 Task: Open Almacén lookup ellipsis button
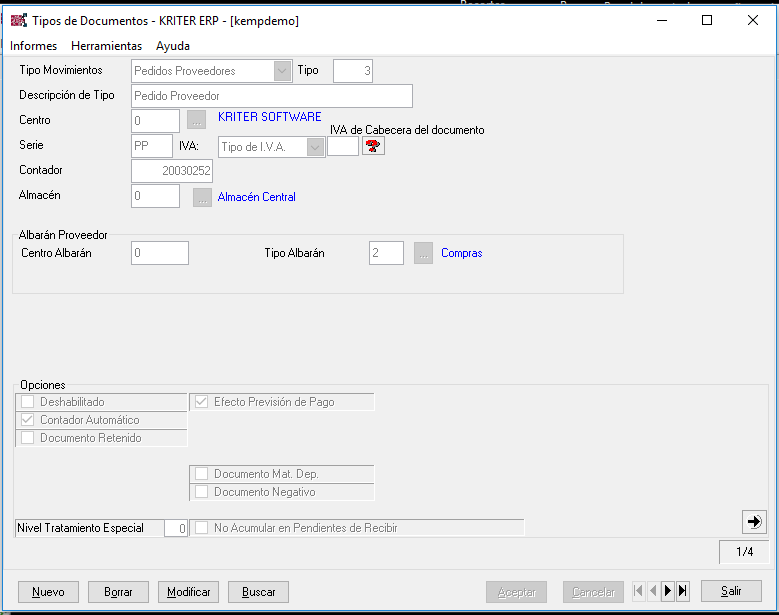(202, 197)
